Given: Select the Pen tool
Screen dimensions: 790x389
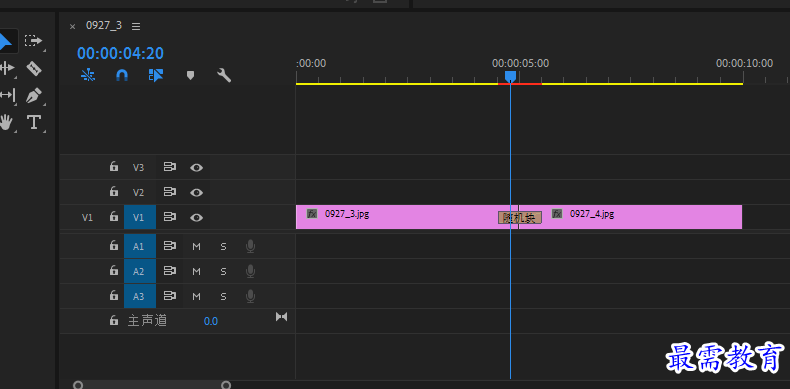Looking at the screenshot, I should coord(34,95).
